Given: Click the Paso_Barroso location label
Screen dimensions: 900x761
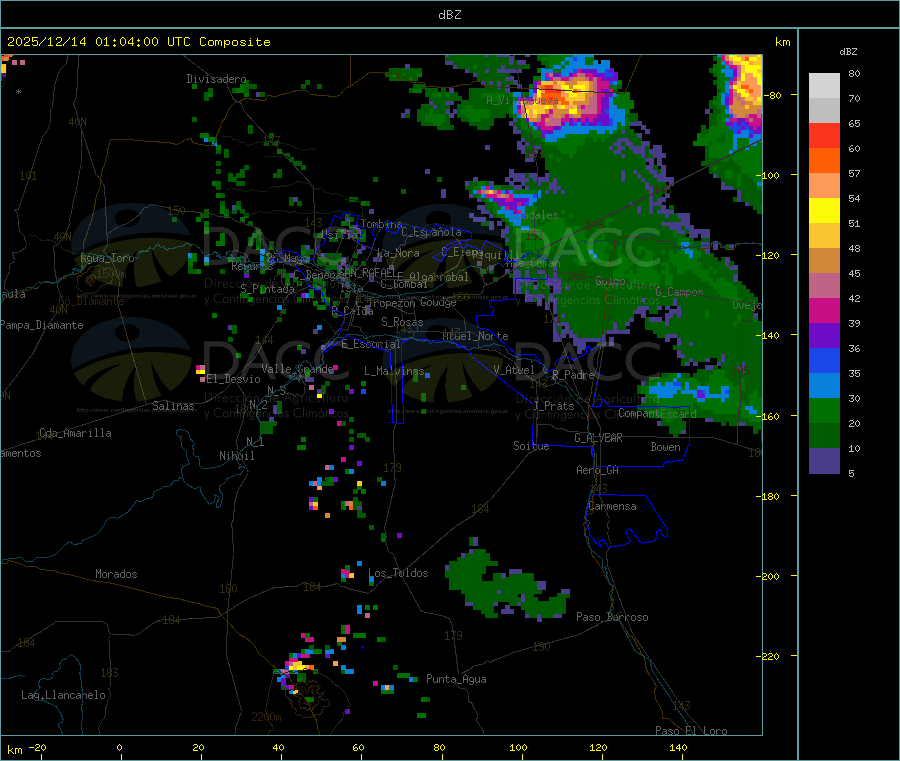Looking at the screenshot, I should pos(612,617).
